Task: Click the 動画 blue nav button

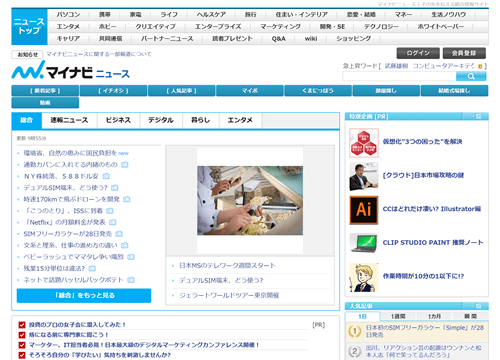Action: click(x=45, y=103)
